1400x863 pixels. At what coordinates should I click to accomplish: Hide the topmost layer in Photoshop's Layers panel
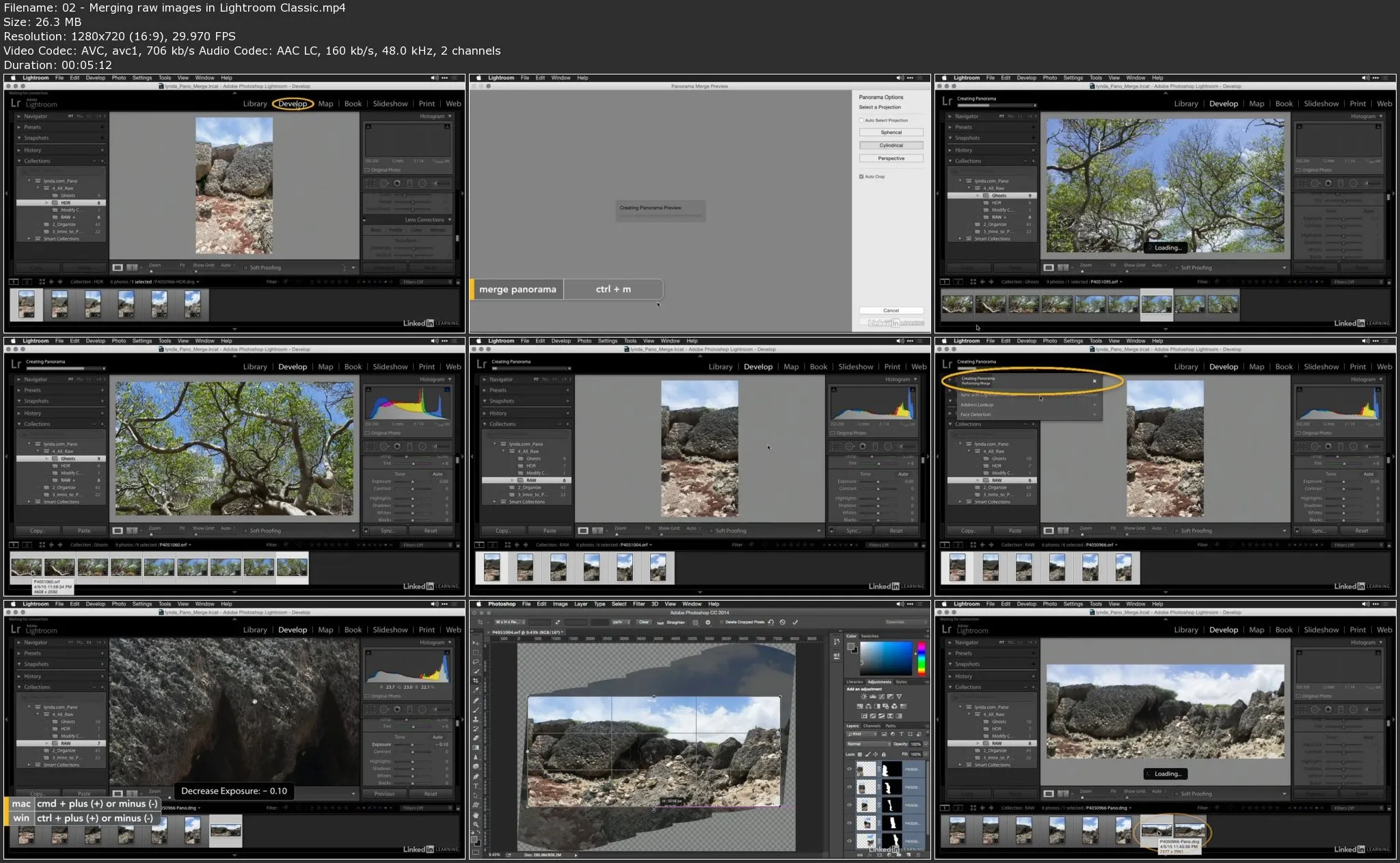point(850,769)
